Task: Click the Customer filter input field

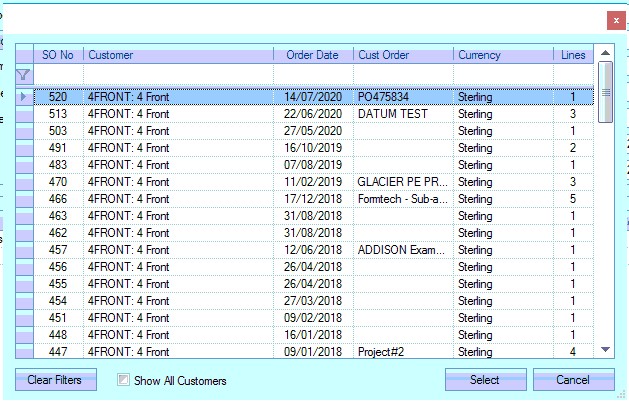Action: (178, 75)
